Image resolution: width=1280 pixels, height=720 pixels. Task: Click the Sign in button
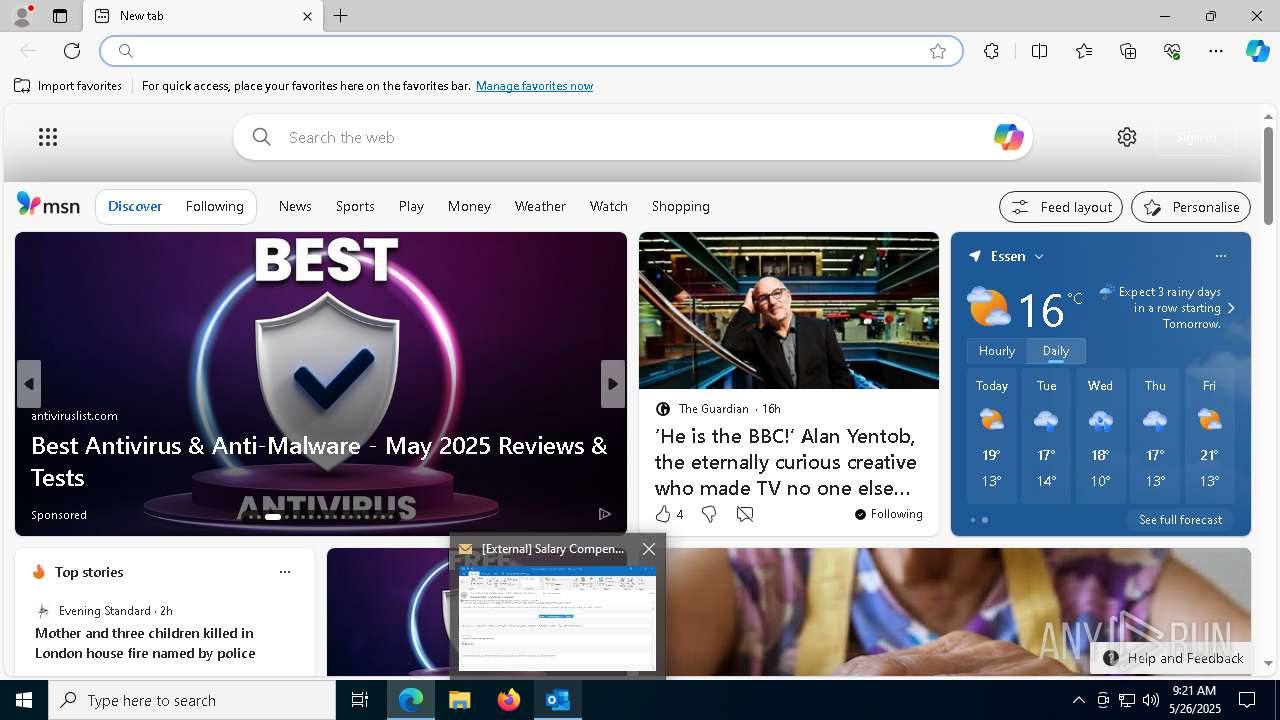[1196, 137]
